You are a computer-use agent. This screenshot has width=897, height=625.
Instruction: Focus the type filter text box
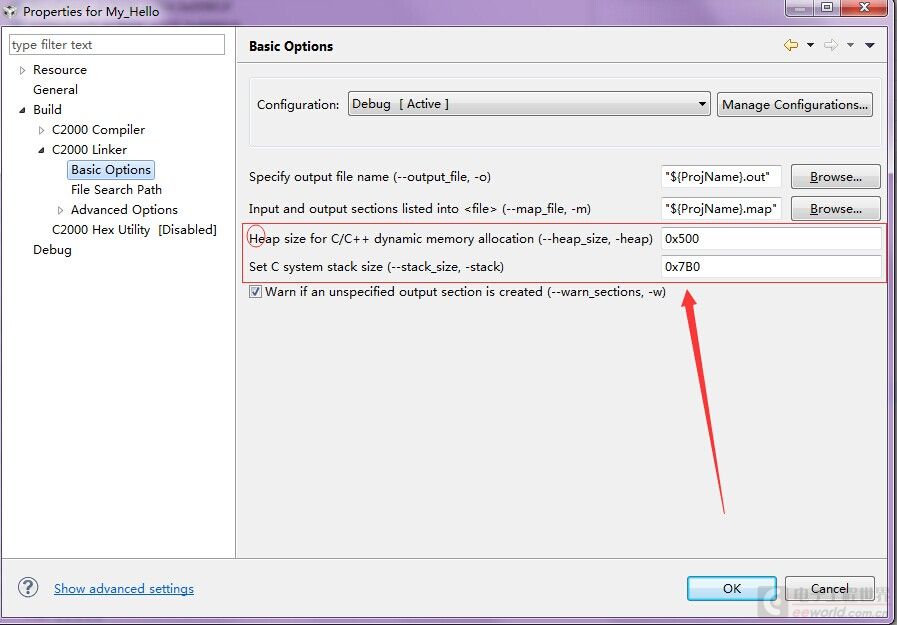point(117,45)
